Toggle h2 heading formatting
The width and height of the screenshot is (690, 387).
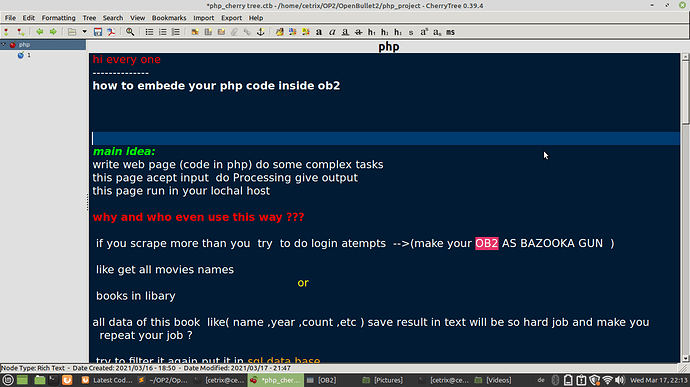385,32
